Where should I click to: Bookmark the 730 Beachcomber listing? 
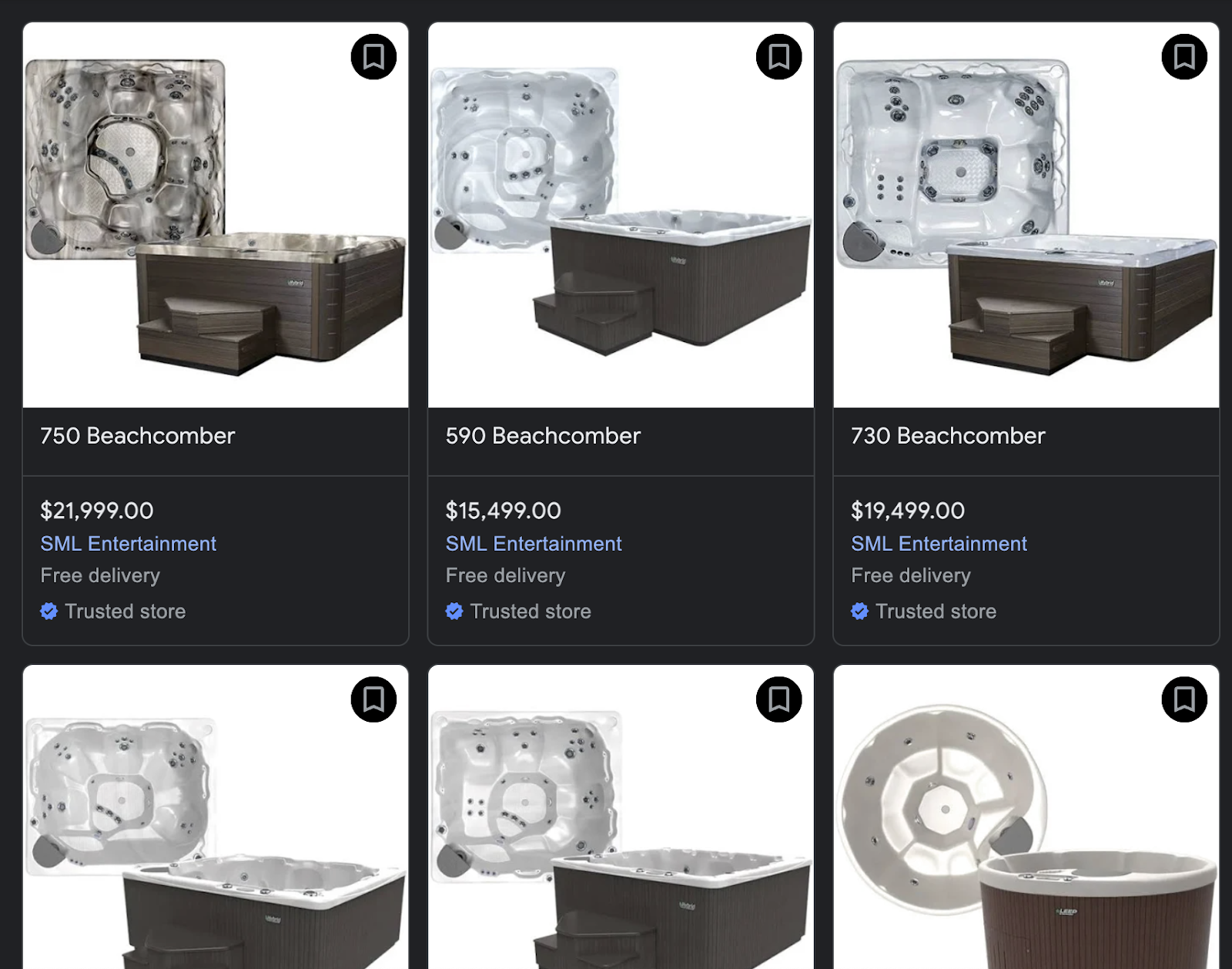point(1184,57)
